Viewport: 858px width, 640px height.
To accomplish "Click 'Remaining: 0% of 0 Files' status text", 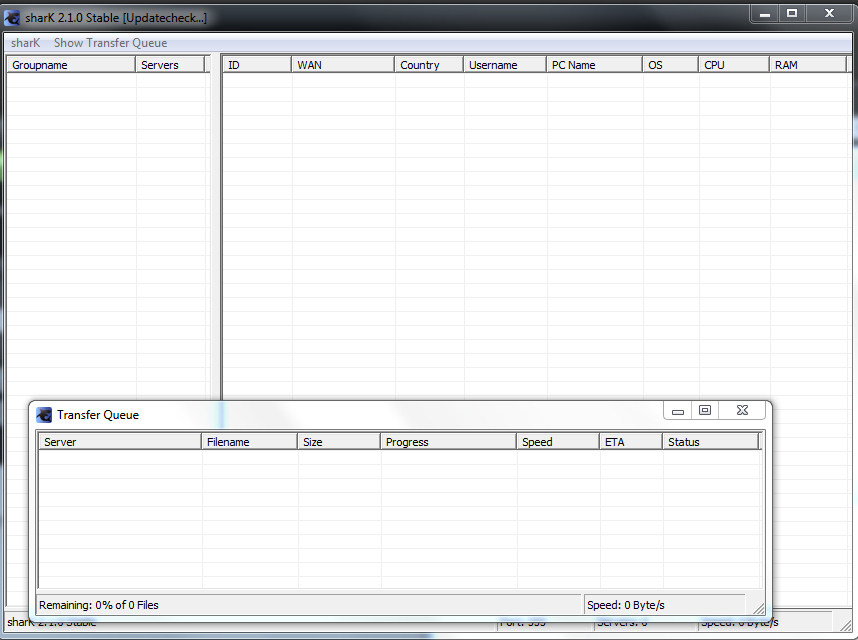I will (x=98, y=605).
